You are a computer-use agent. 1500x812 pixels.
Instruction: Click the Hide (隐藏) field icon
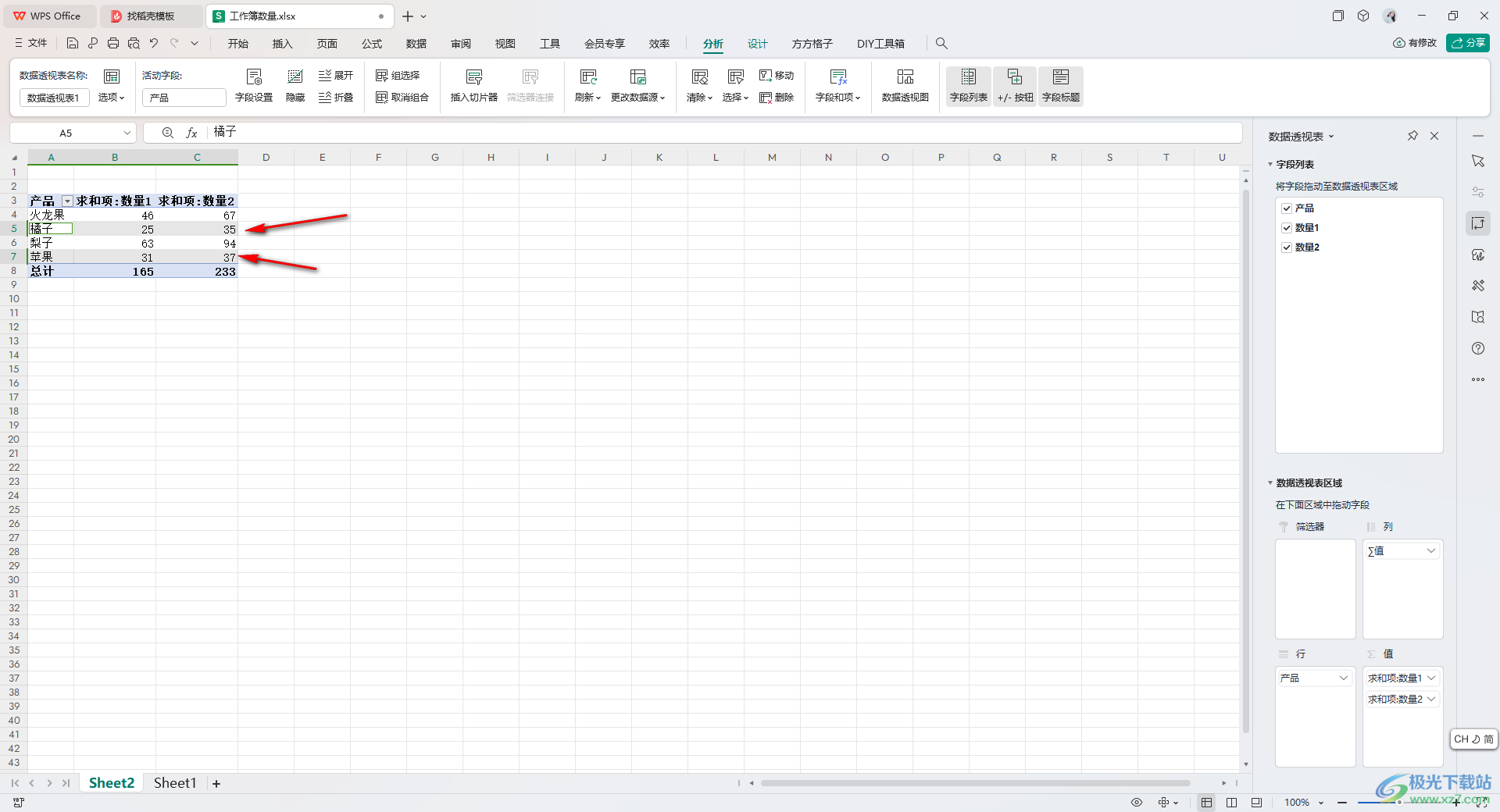(295, 86)
